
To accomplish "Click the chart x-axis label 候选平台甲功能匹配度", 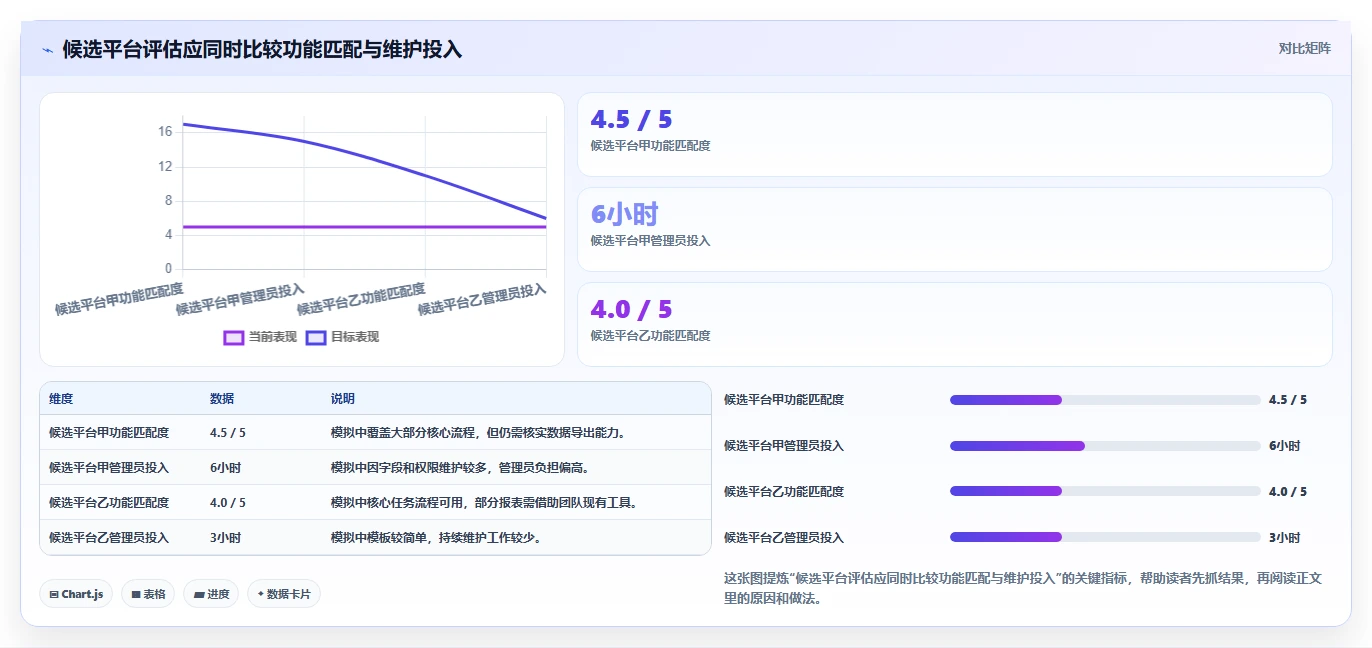I will tap(119, 299).
